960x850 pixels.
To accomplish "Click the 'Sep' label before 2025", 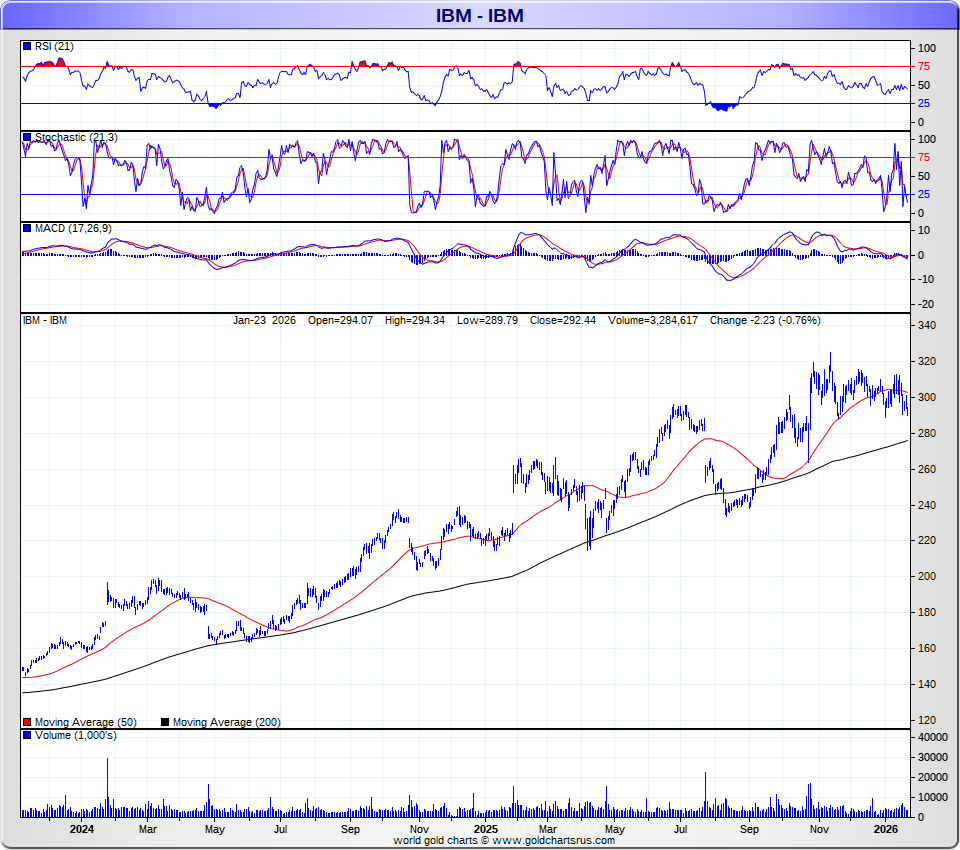I will 350,829.
